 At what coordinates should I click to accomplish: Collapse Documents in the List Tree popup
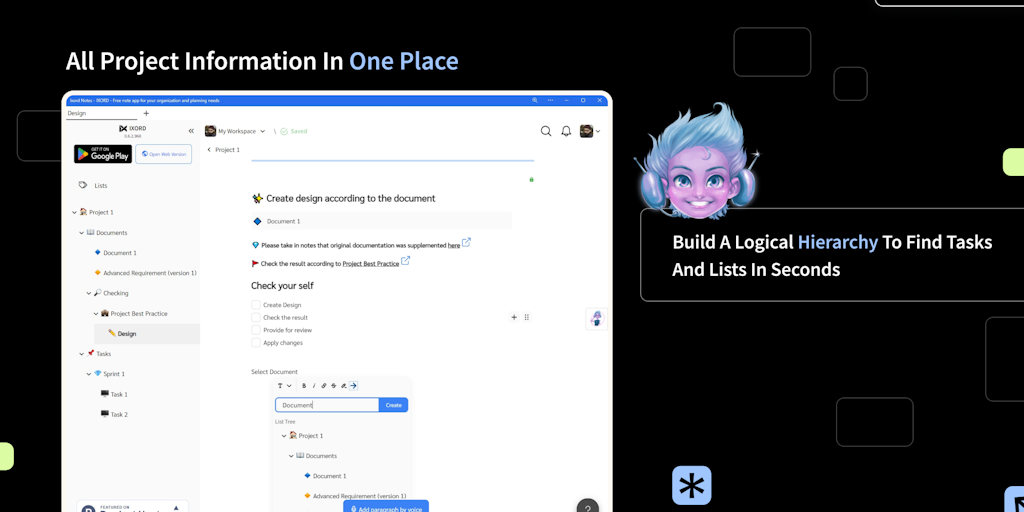[291, 456]
